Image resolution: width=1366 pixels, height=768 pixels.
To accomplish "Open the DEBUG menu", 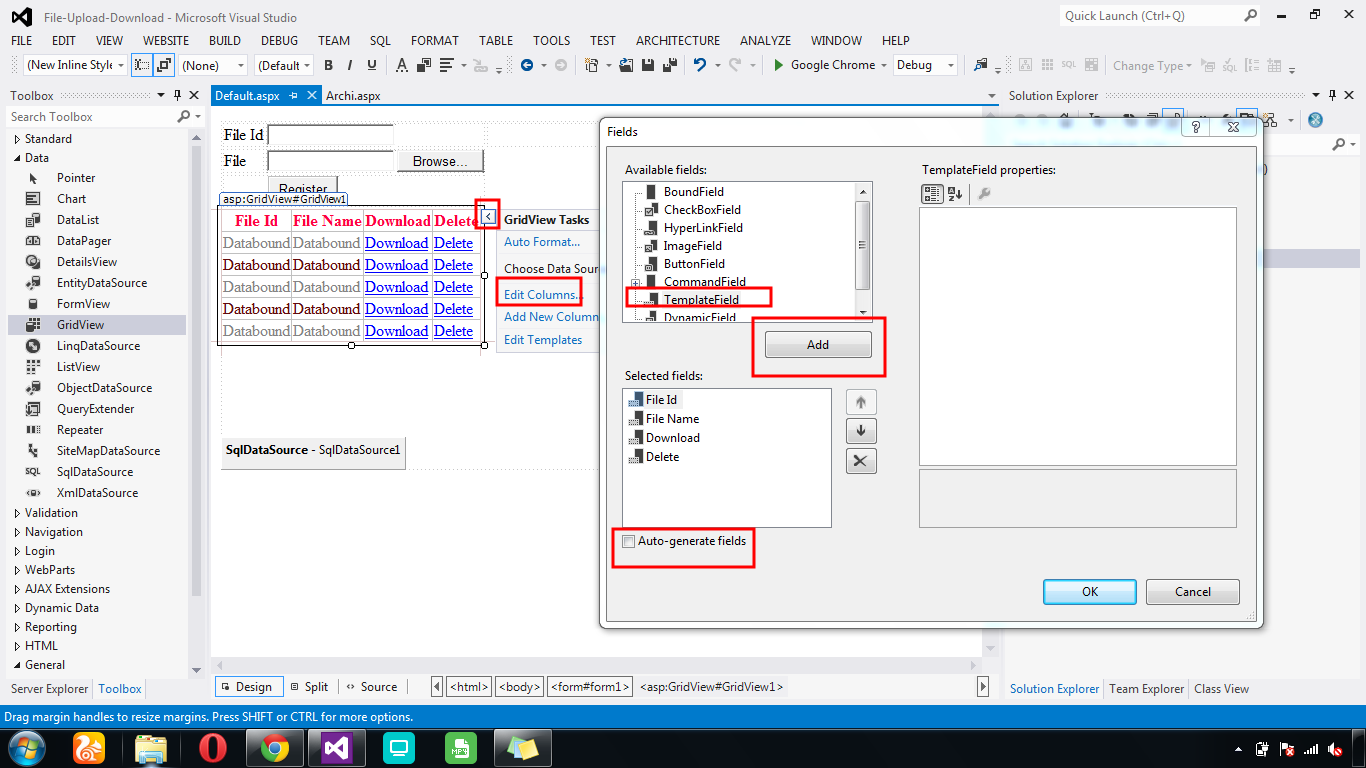I will (x=278, y=40).
